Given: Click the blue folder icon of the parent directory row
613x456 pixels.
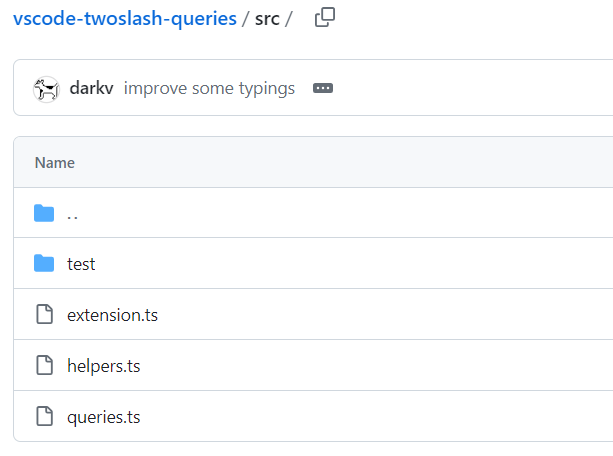Looking at the screenshot, I should coord(44,213).
